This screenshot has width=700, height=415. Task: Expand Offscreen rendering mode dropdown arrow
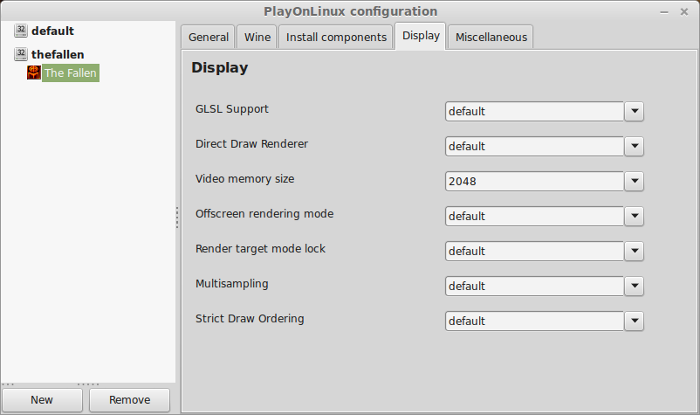(x=634, y=216)
